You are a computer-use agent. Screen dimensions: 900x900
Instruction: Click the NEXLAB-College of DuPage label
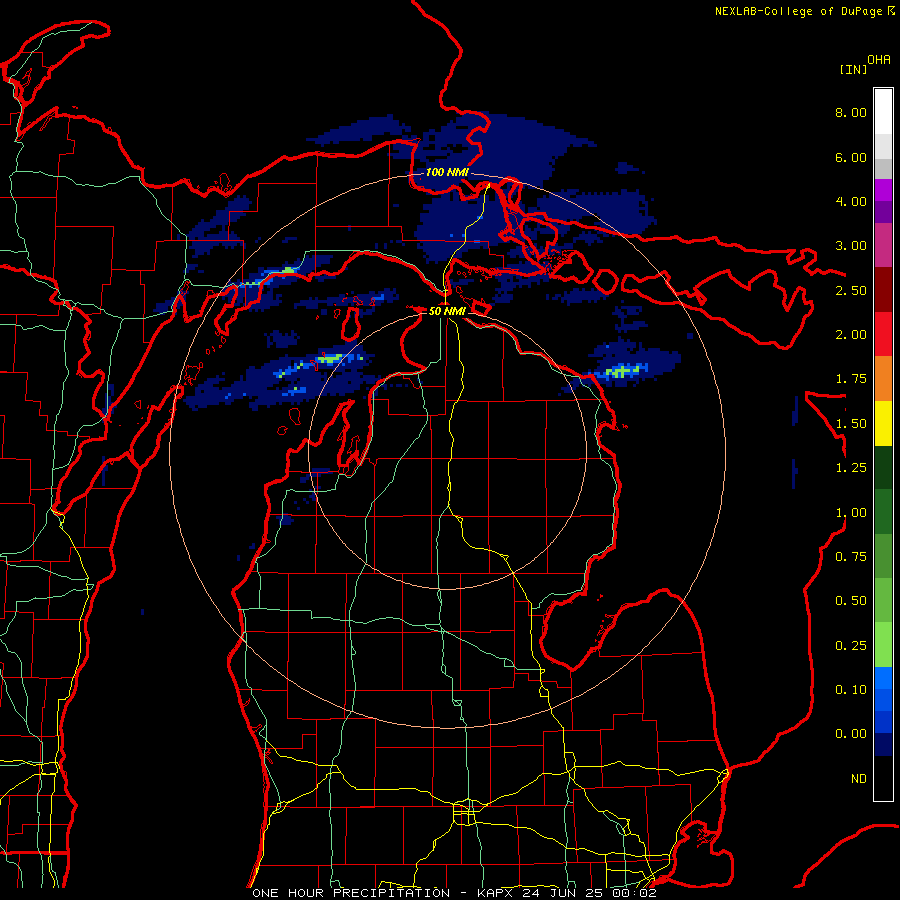point(798,11)
